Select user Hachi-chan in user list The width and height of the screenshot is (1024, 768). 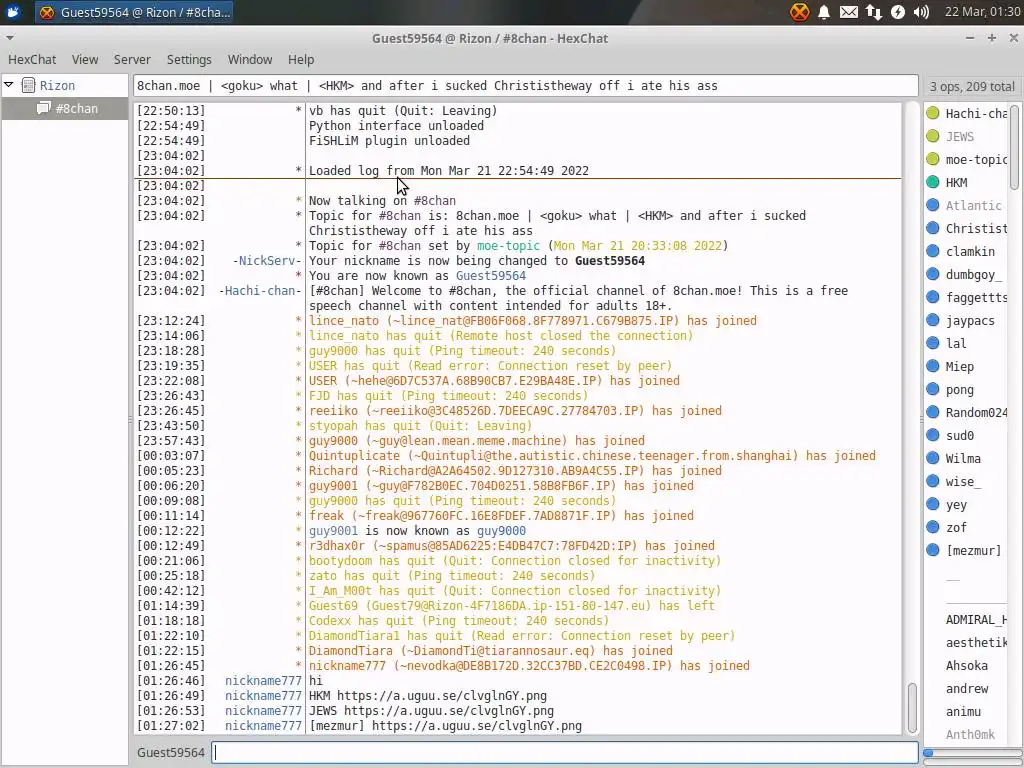click(976, 114)
